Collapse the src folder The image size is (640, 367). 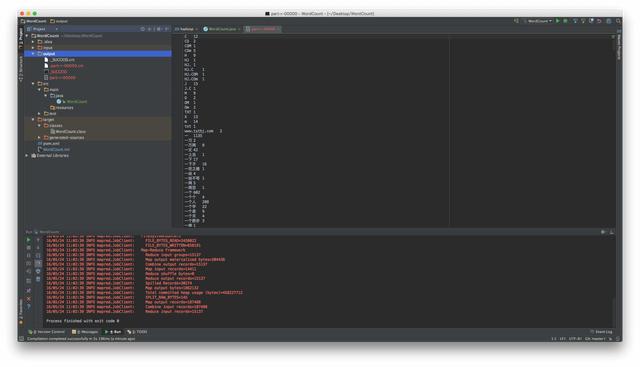[33, 83]
